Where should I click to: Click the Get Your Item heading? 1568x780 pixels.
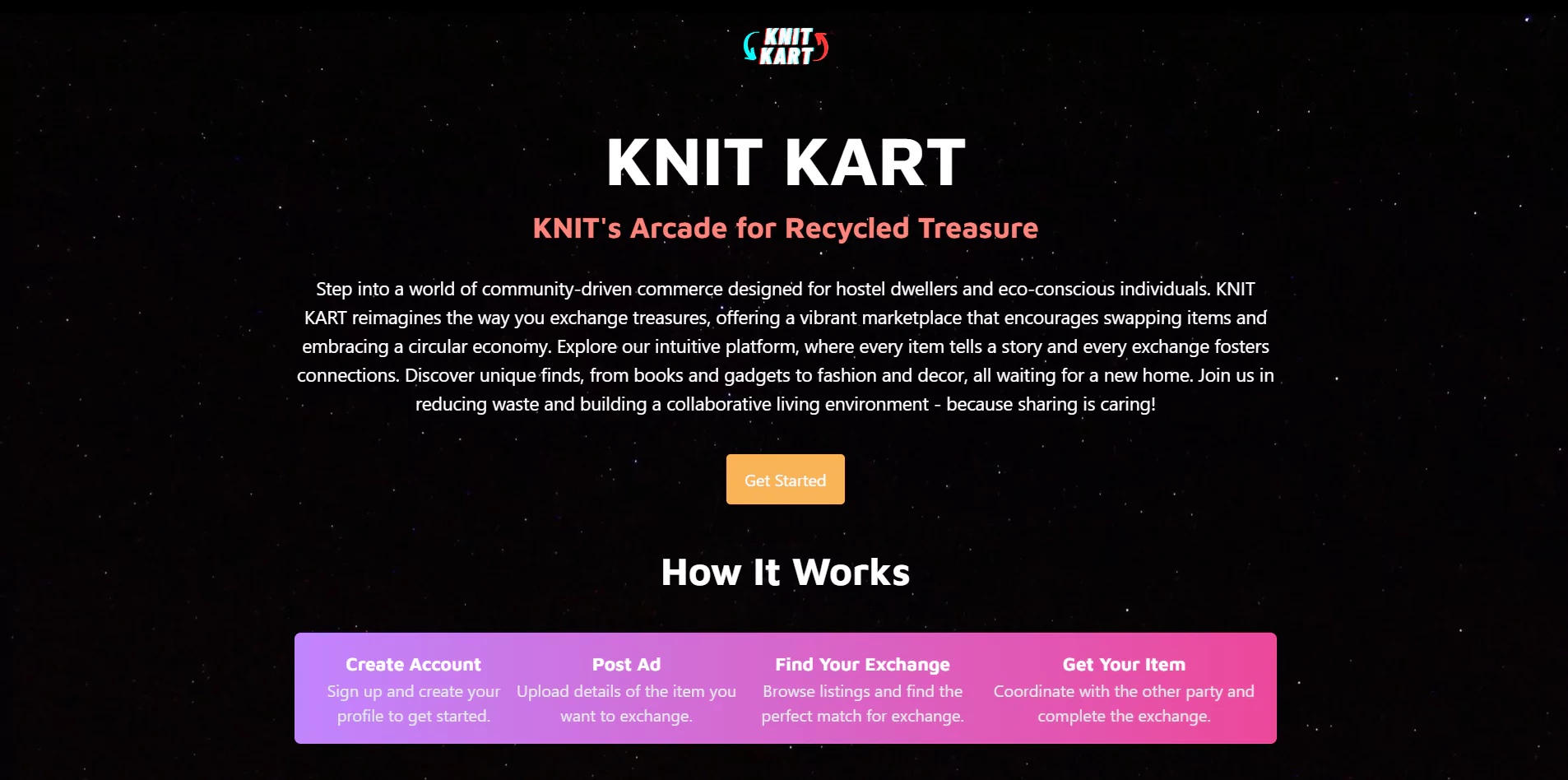[1124, 663]
